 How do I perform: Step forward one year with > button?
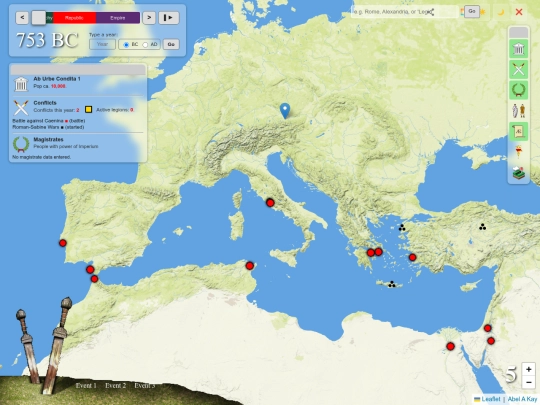149,18
